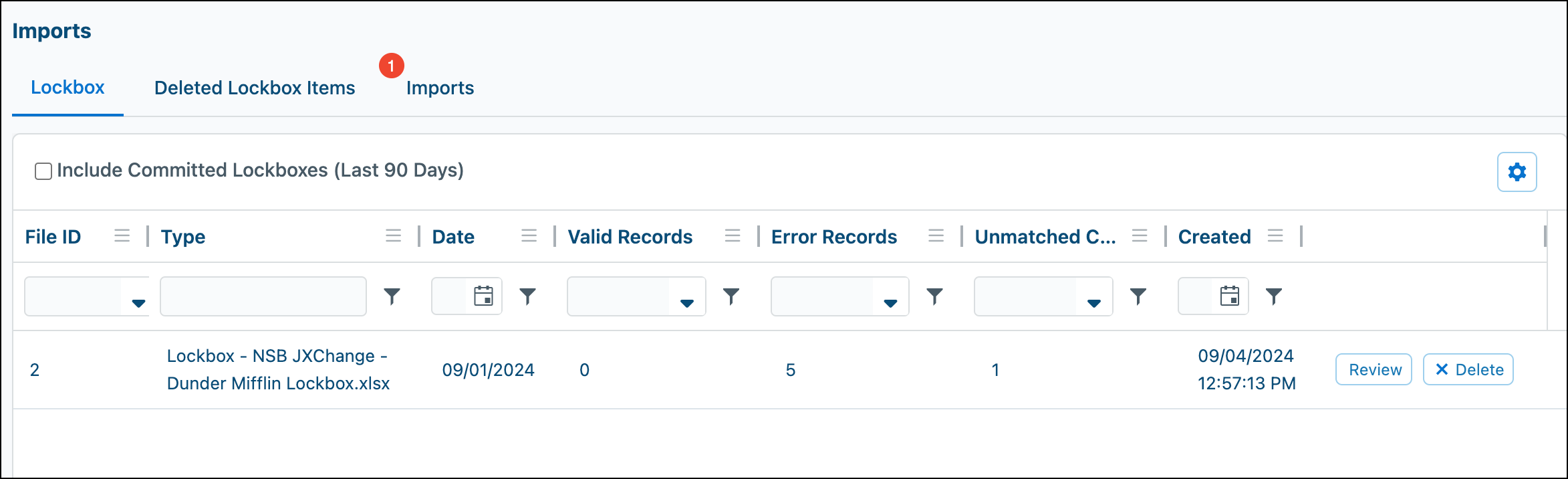Expand the Valid Records filter dropdown
This screenshot has width=1568, height=479.
[x=686, y=303]
